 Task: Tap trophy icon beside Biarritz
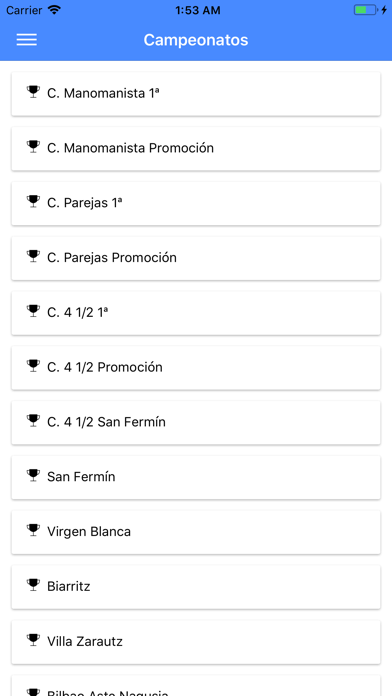33,585
